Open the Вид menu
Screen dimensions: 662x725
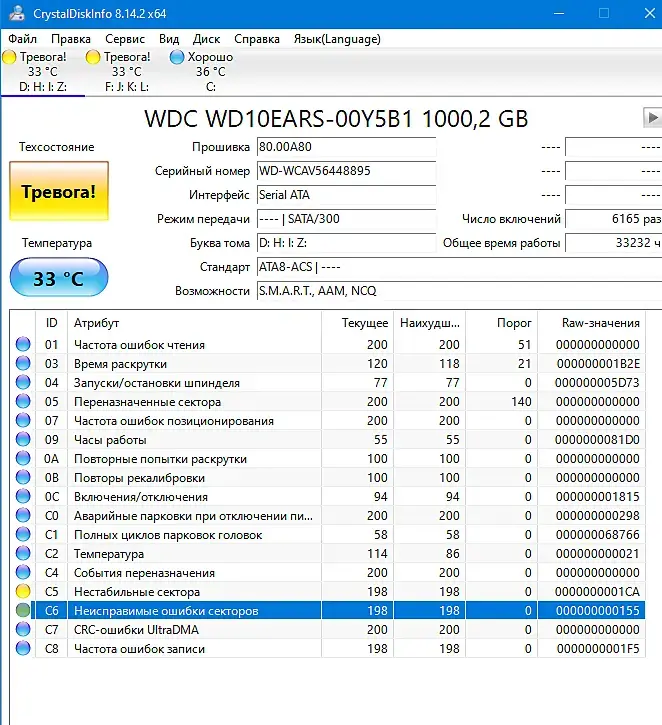[169, 39]
